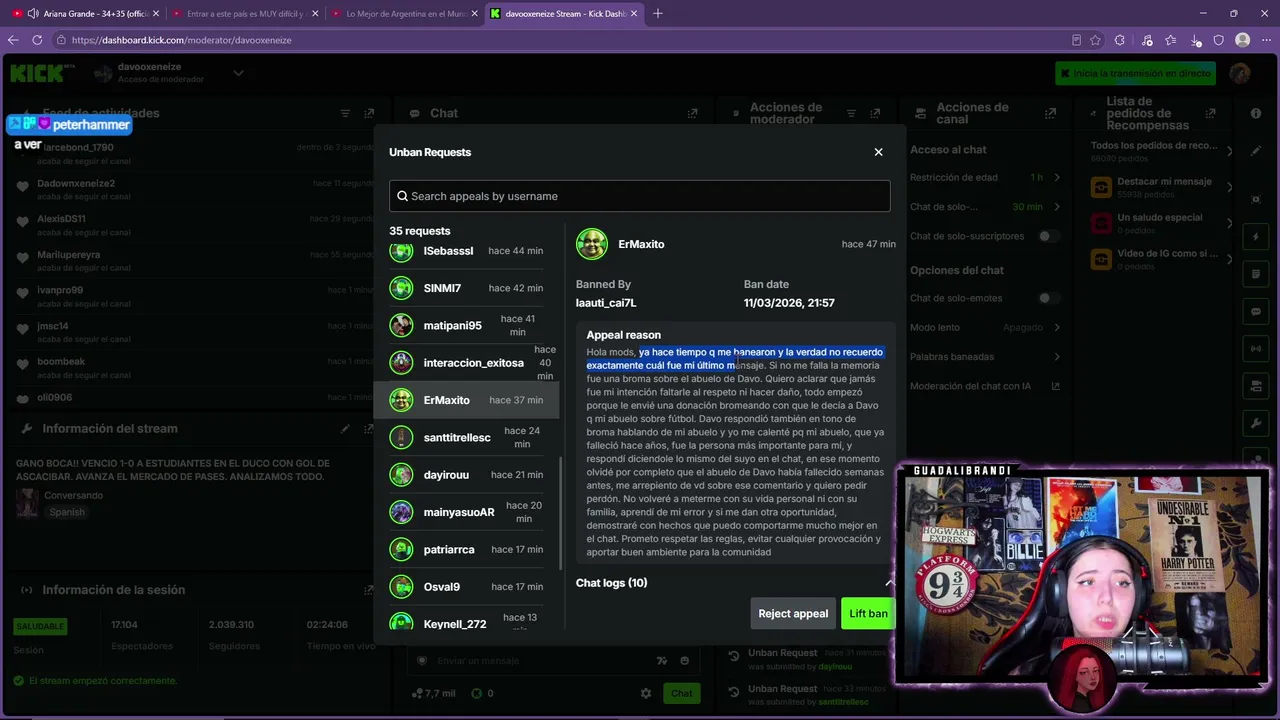Select dayirouu unban request
1280x720 pixels.
(466, 474)
